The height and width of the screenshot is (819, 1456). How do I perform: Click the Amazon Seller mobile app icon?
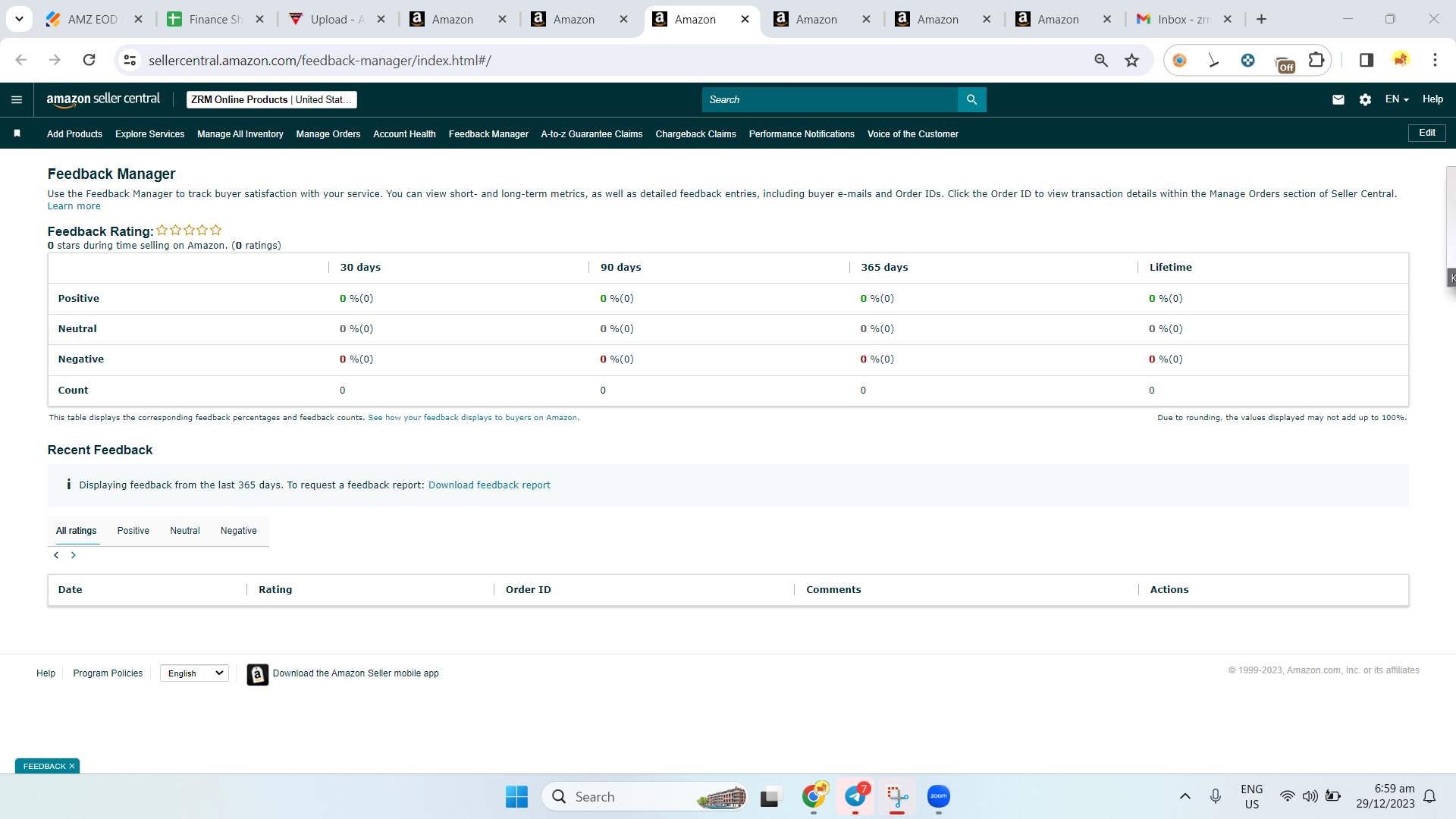pos(258,673)
